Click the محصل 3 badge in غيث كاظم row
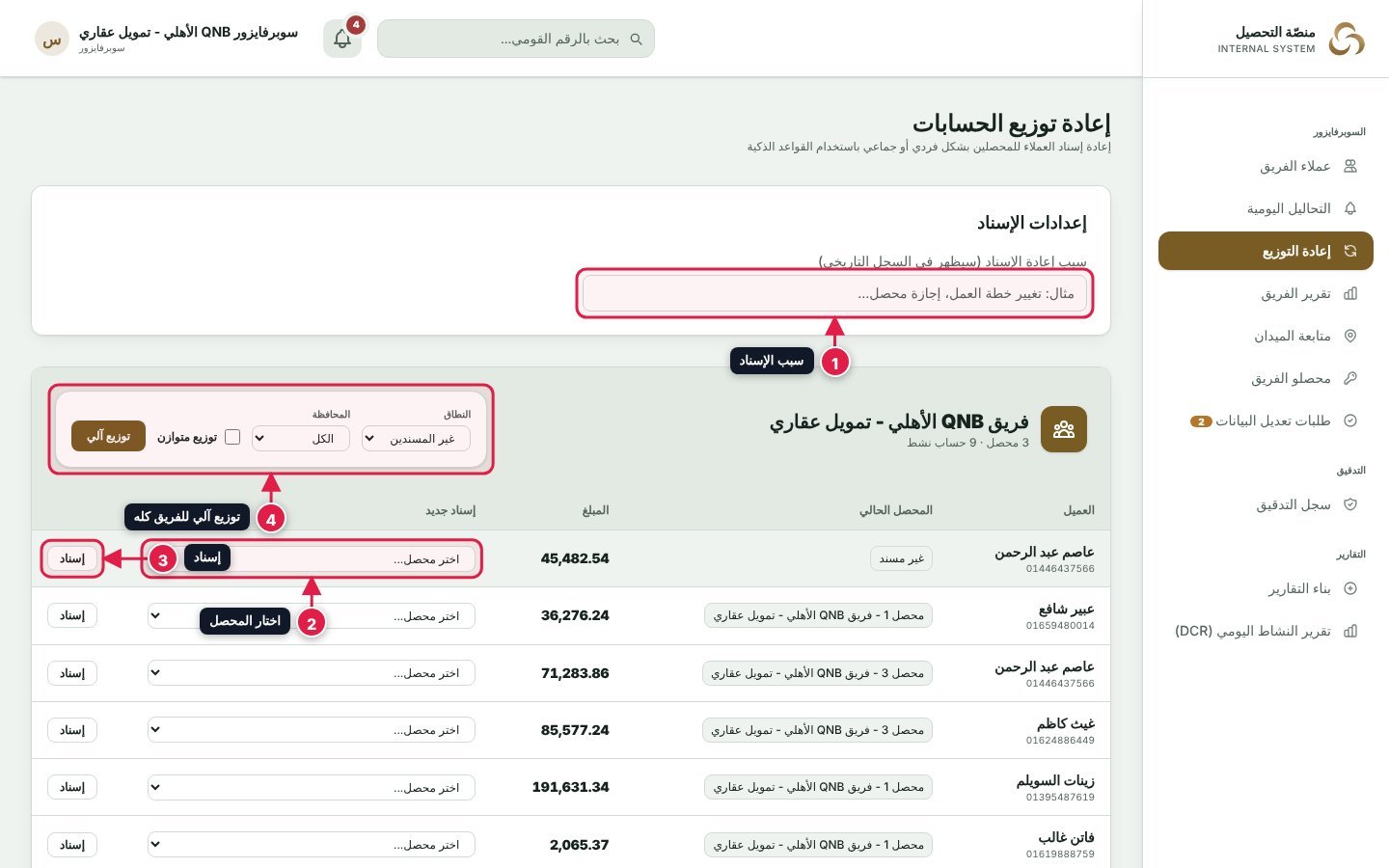The width and height of the screenshot is (1389, 868). [818, 730]
